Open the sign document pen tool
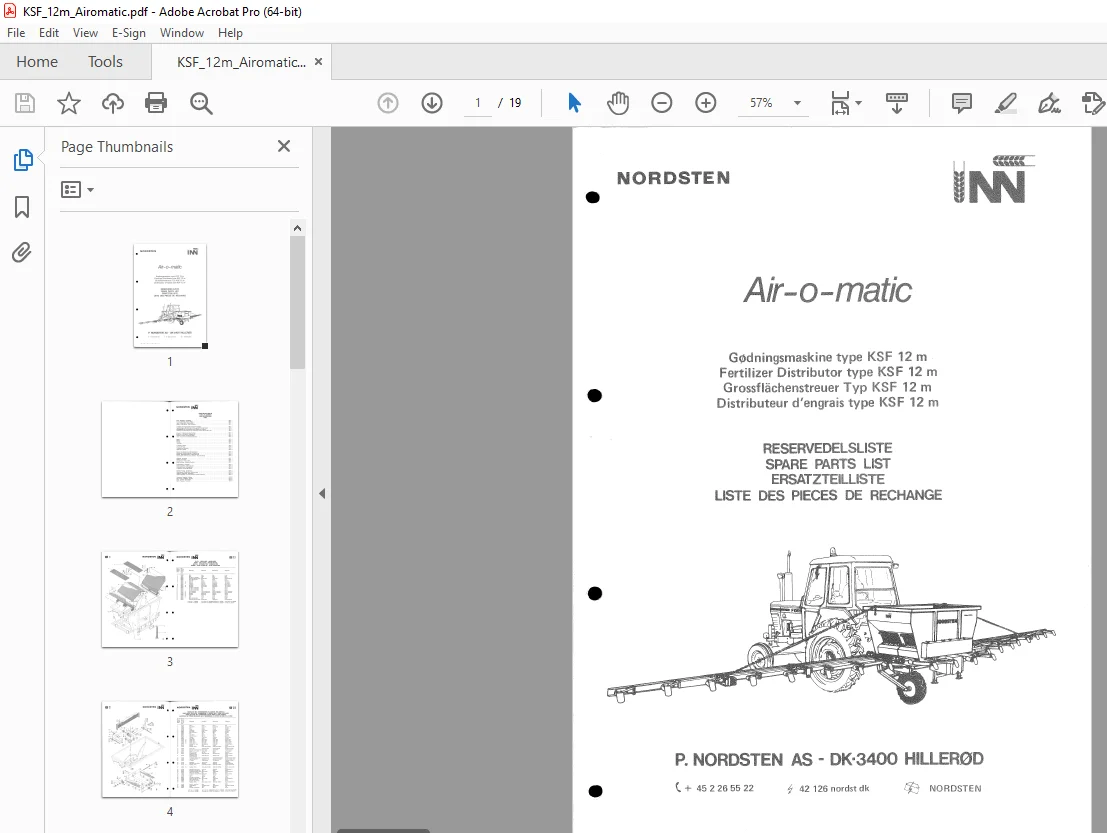The height and width of the screenshot is (833, 1107). click(1049, 103)
